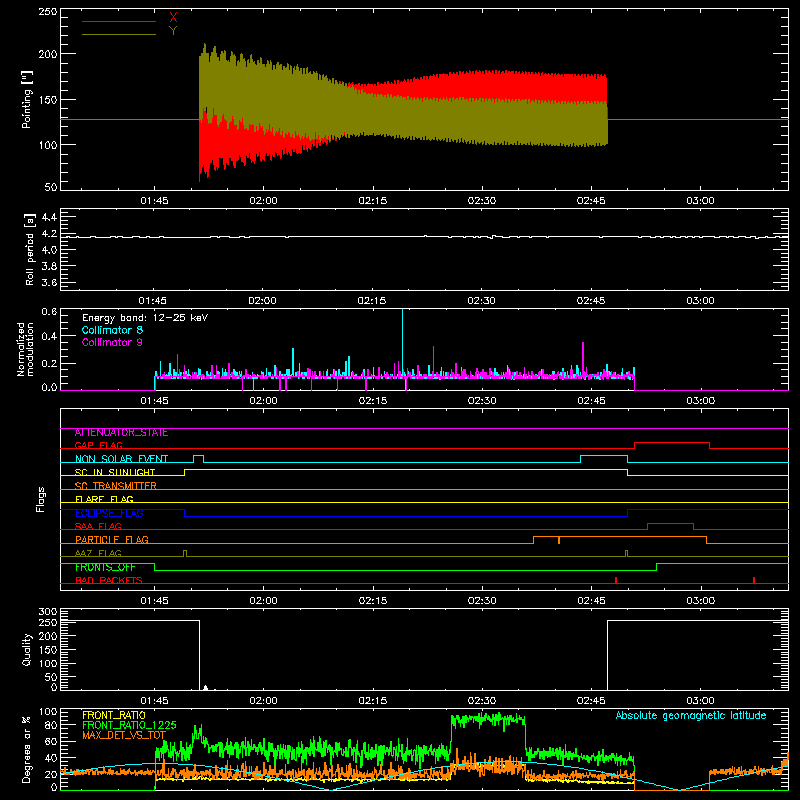
Task: Click the FRONT_RATIO_1225 legend entry
Action: point(129,725)
